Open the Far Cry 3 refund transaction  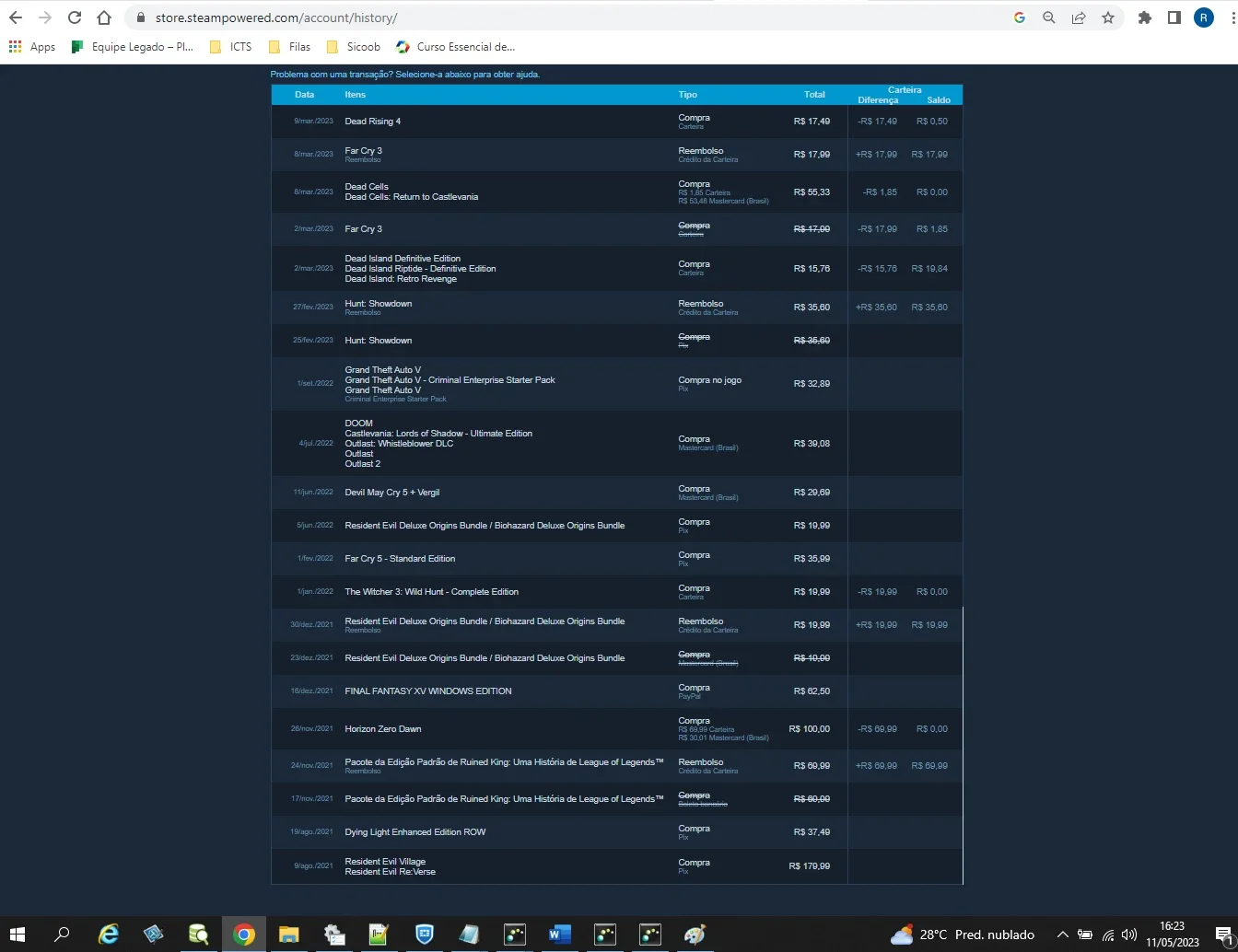pos(617,155)
